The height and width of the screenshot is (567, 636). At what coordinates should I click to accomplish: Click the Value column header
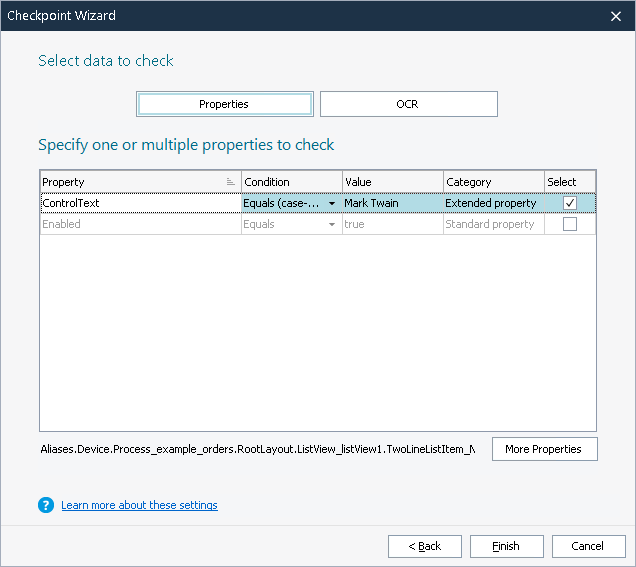coord(392,182)
